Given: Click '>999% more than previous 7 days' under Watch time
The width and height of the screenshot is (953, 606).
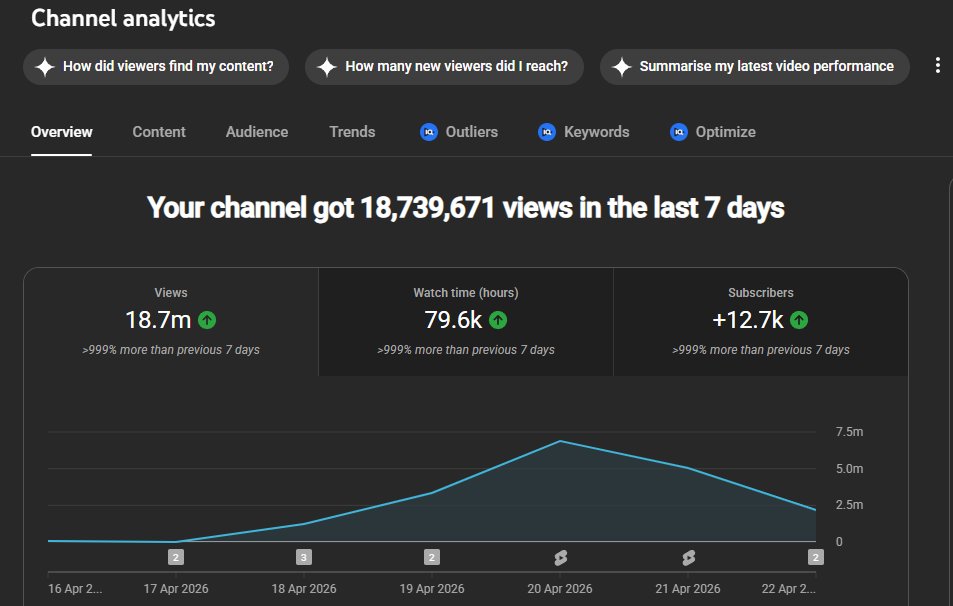Looking at the screenshot, I should 466,349.
